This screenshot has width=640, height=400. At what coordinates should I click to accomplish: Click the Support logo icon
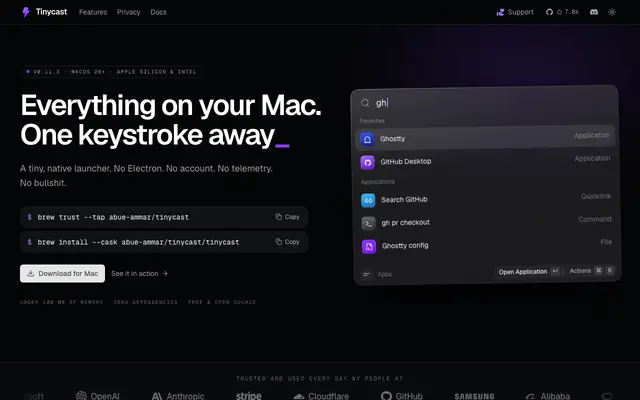click(500, 12)
